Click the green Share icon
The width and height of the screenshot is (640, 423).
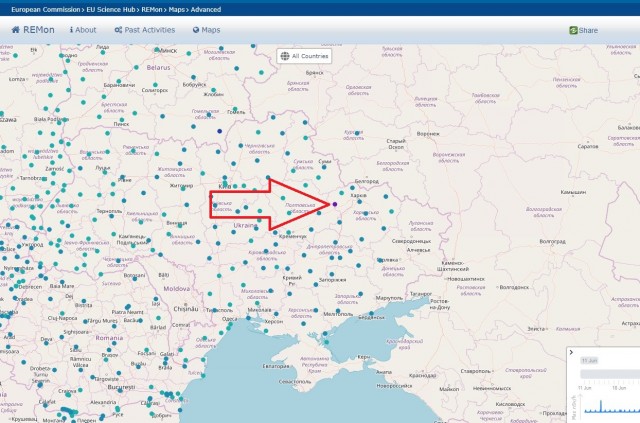pos(573,31)
